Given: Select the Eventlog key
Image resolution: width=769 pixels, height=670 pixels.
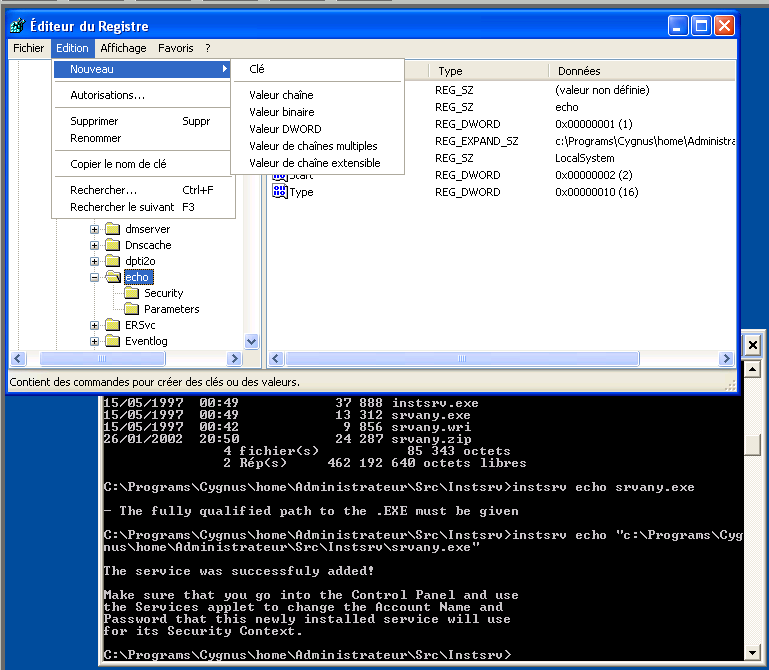Looking at the screenshot, I should 146,341.
